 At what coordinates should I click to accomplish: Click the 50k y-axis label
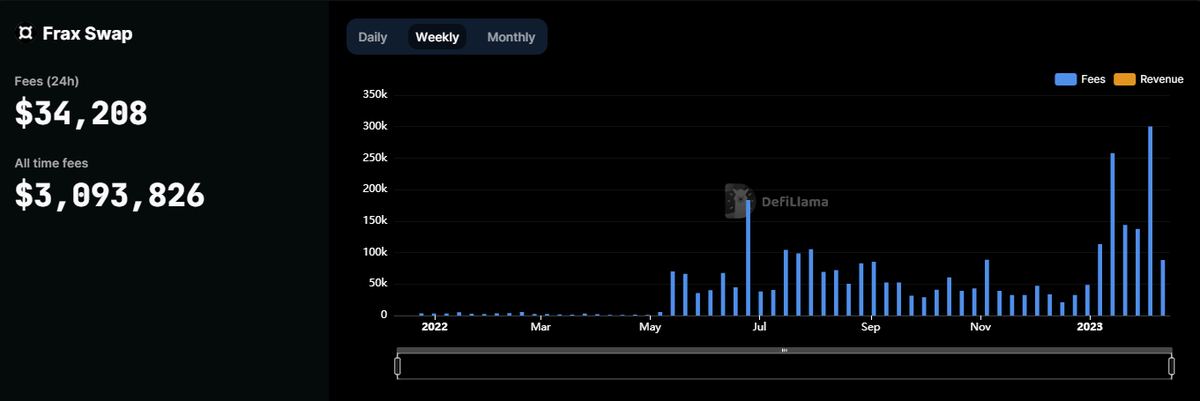[376, 284]
